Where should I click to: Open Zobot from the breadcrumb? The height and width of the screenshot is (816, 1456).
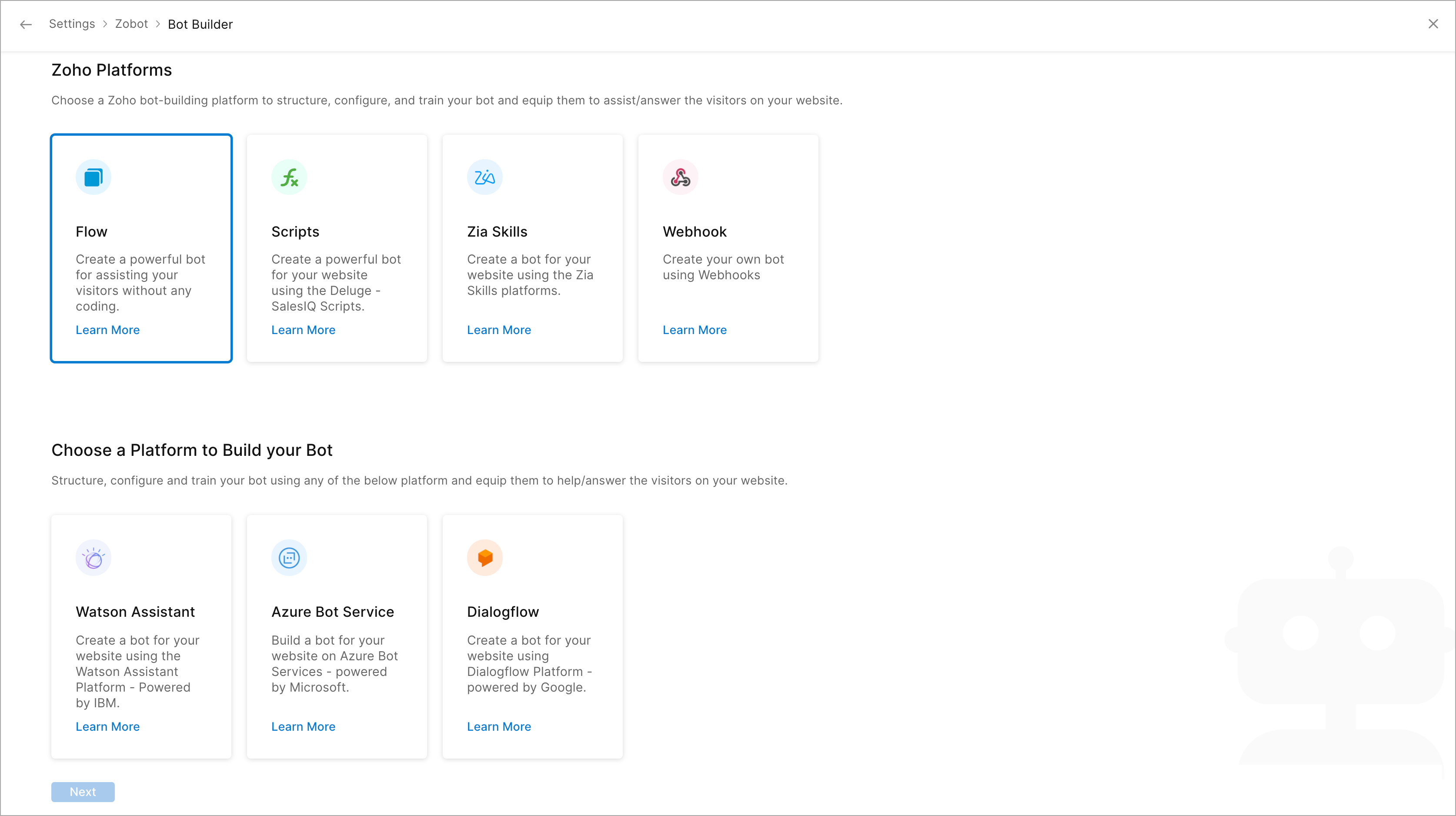(x=131, y=24)
